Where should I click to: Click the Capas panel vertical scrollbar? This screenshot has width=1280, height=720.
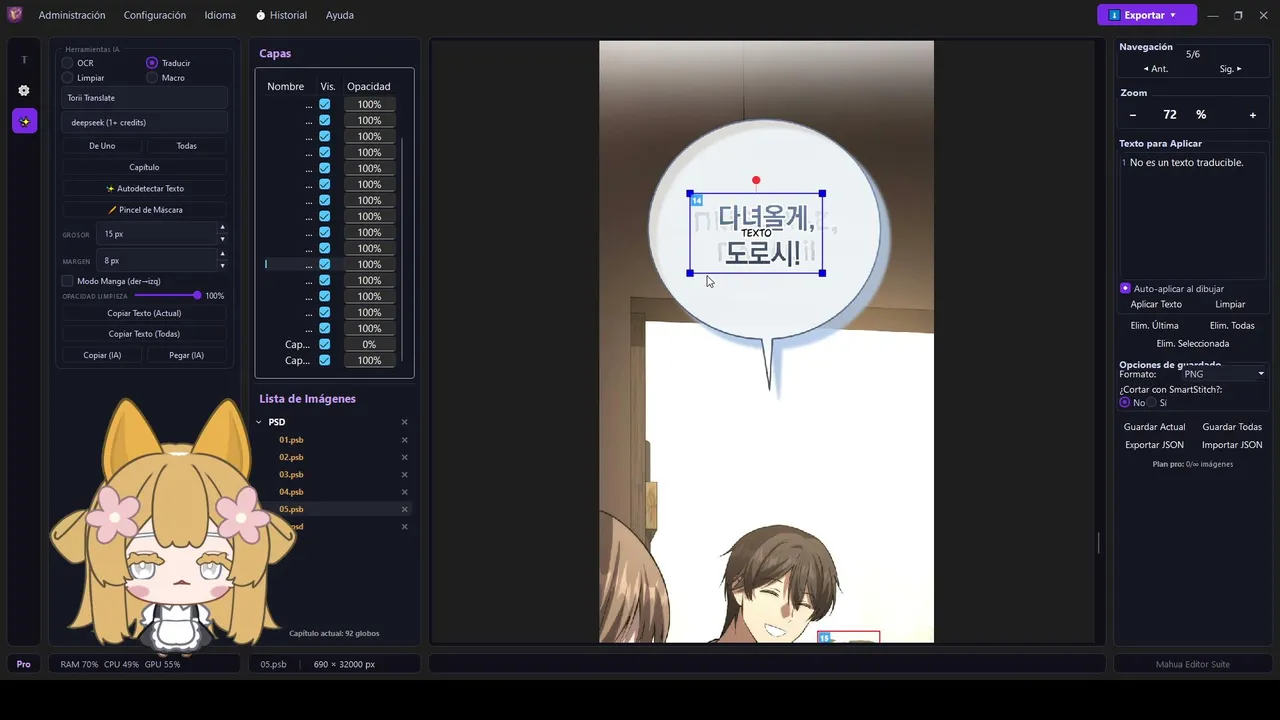tap(401, 250)
